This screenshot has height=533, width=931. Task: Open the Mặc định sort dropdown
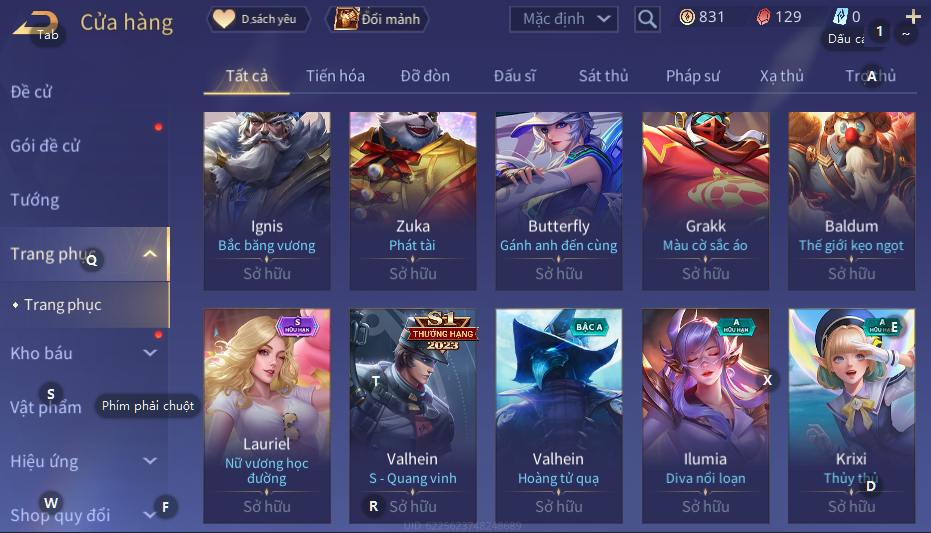[x=563, y=19]
